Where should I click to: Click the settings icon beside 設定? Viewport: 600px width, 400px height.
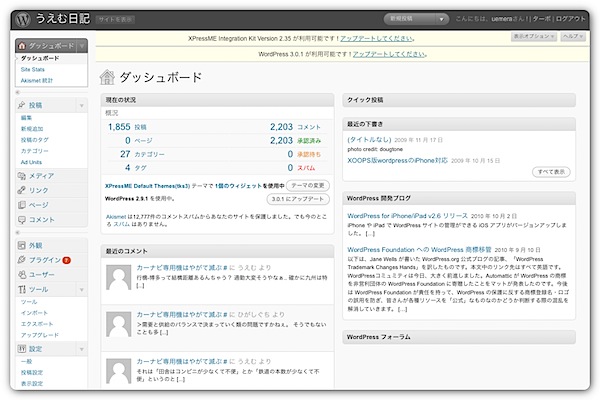[22, 349]
